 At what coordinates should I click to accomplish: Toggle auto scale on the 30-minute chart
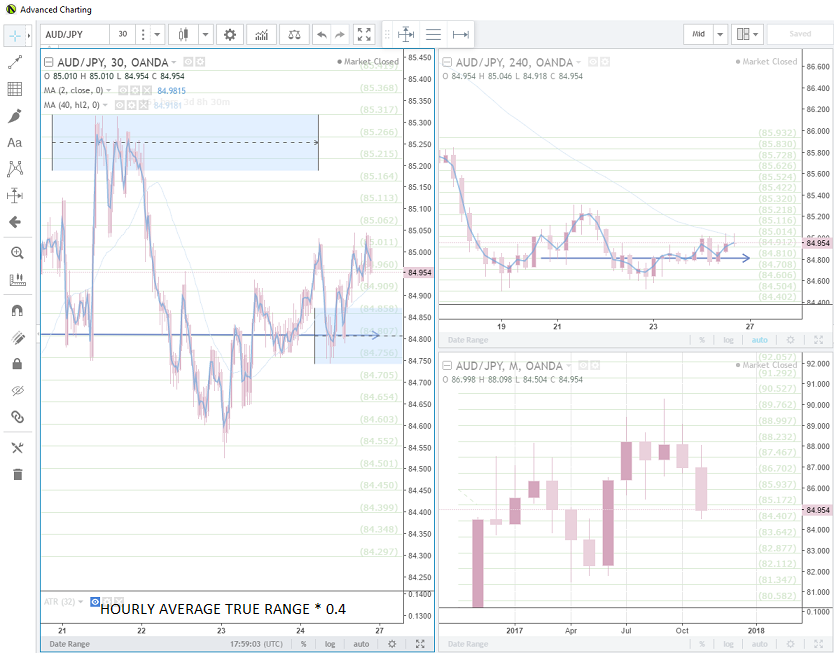(x=361, y=644)
